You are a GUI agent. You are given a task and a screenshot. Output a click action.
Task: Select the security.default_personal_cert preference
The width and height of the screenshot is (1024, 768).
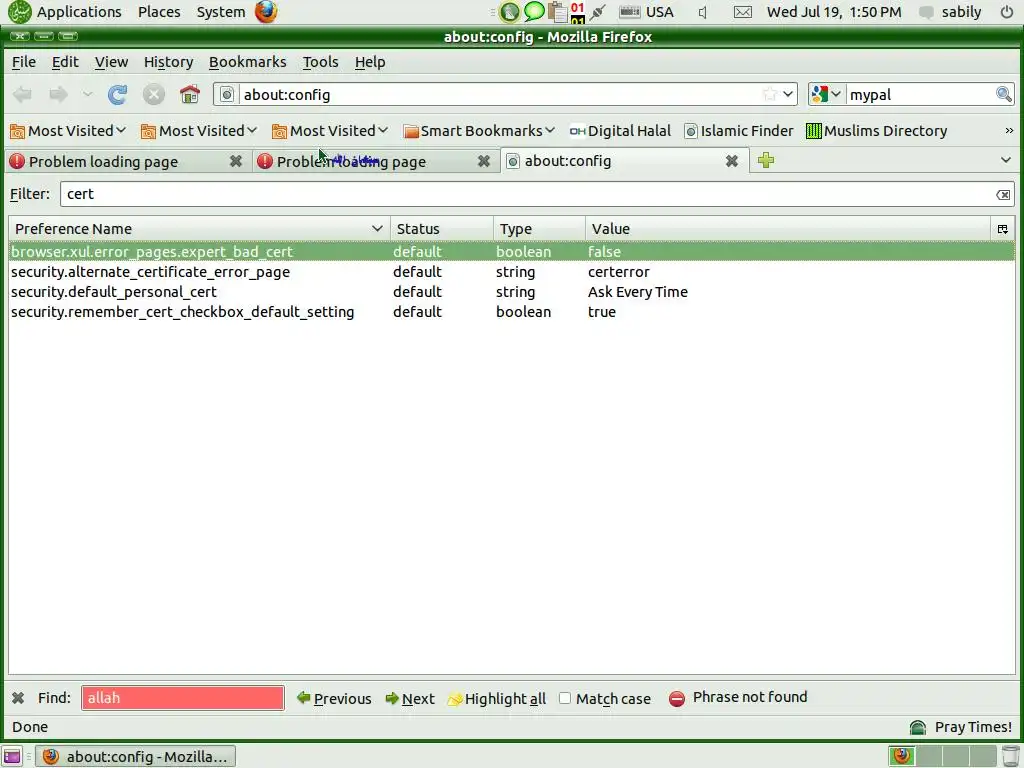coord(511,292)
